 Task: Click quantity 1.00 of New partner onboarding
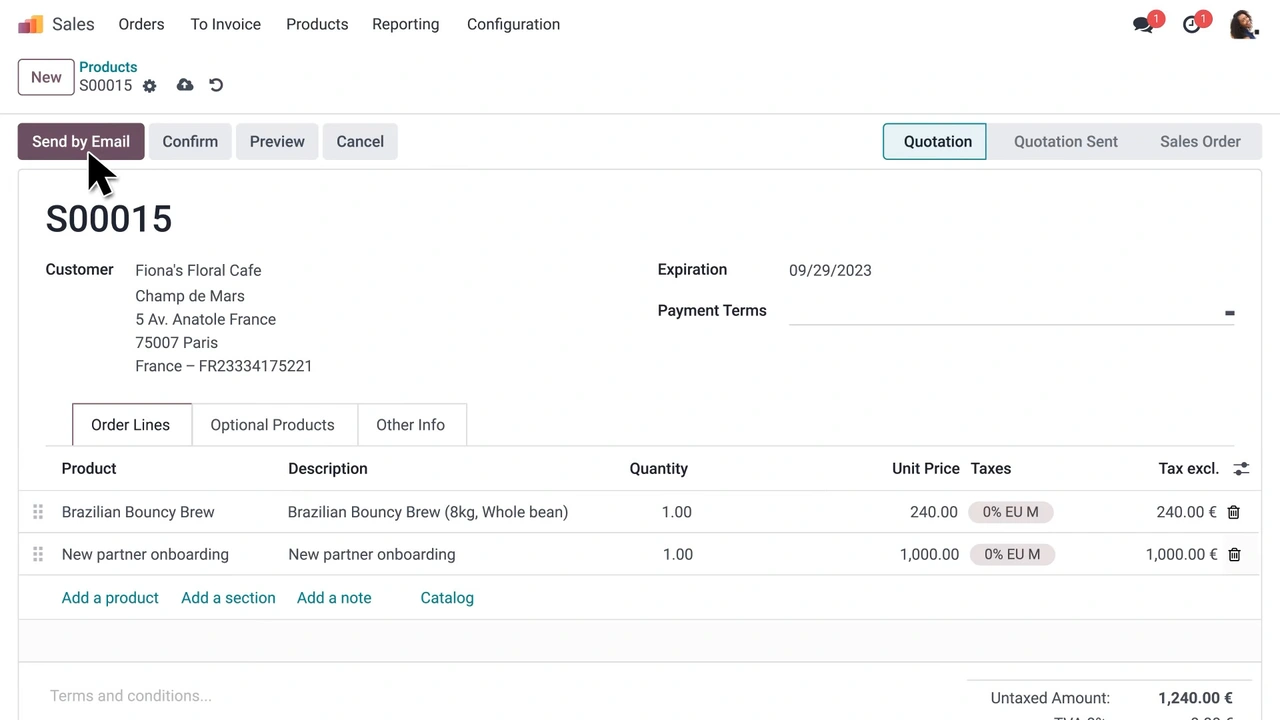[677, 554]
